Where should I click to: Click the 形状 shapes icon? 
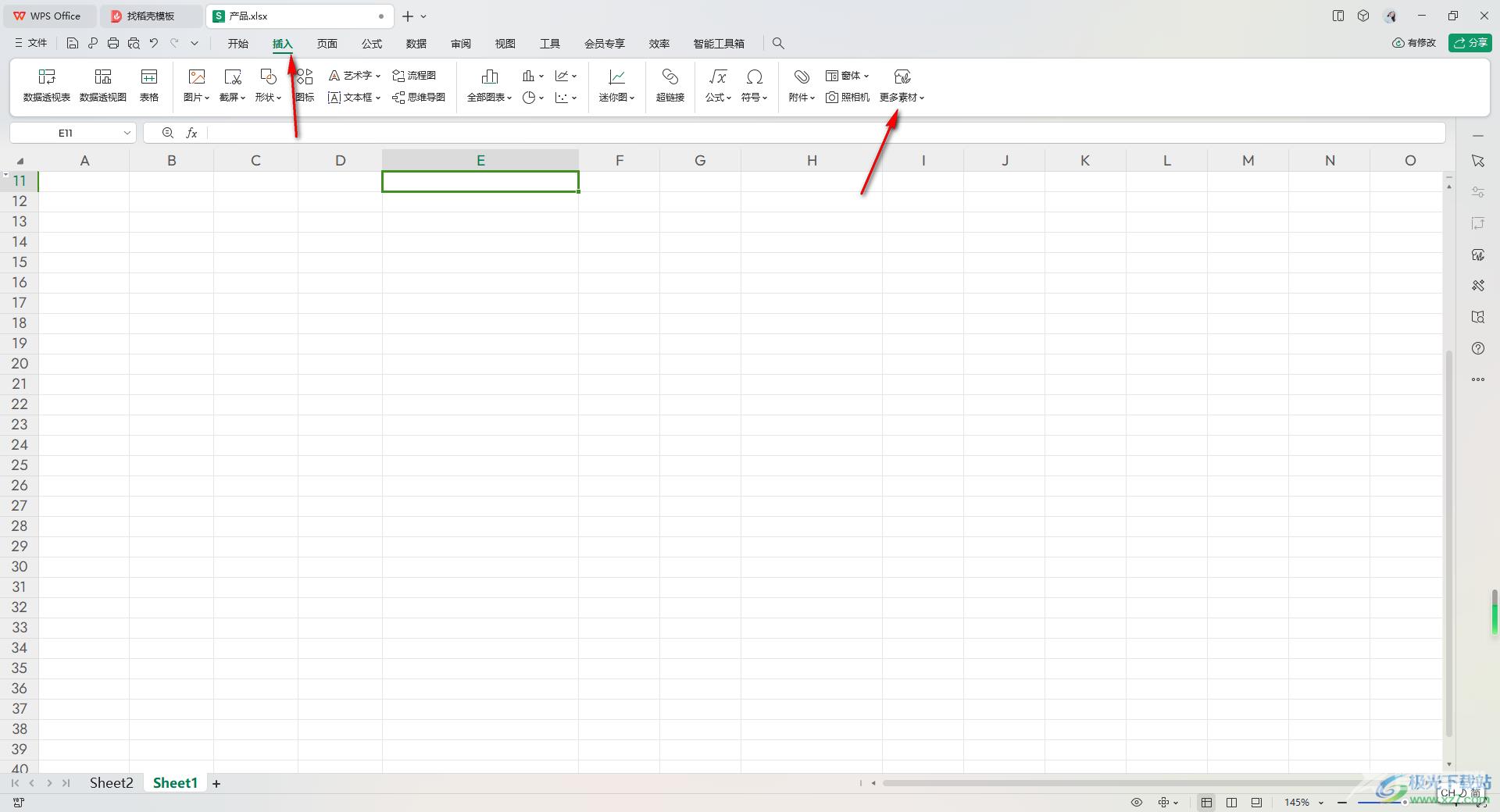(x=268, y=77)
